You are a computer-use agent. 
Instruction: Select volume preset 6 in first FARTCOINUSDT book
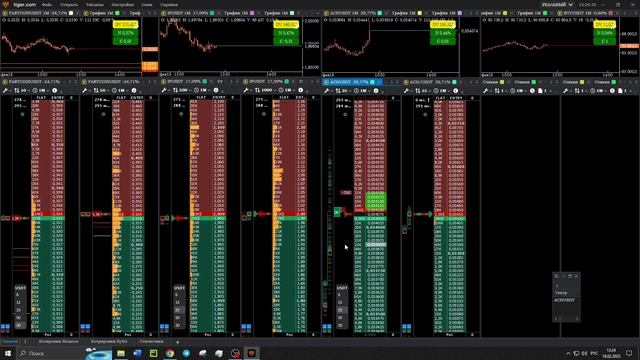18,295
